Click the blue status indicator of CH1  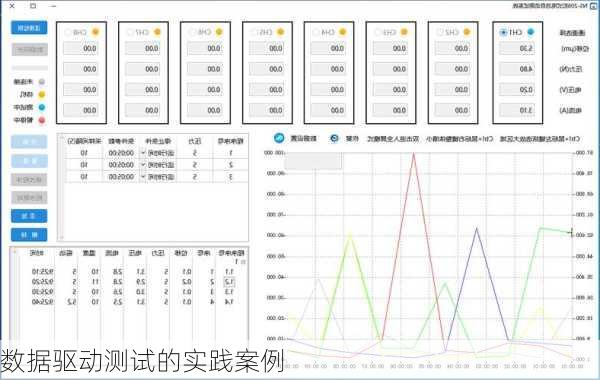coord(530,32)
